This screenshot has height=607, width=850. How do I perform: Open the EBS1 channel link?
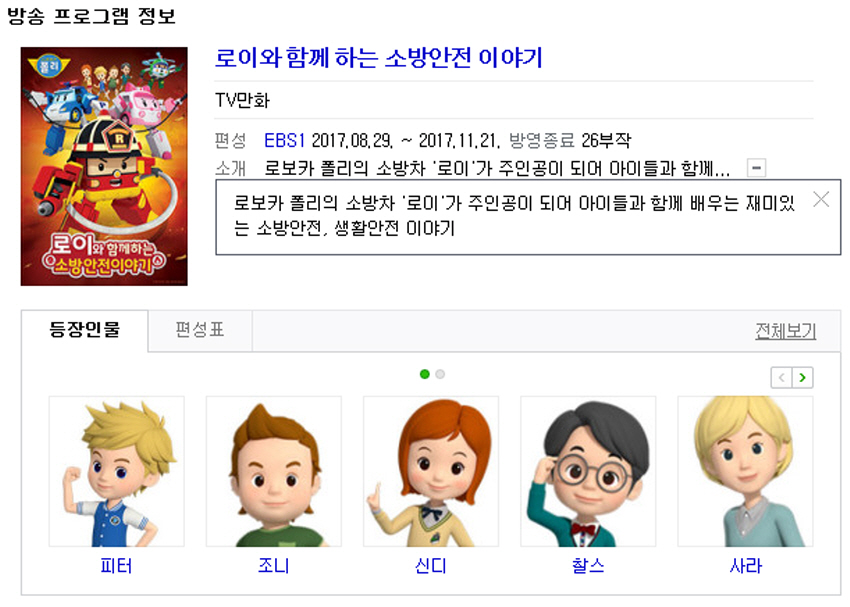point(284,141)
